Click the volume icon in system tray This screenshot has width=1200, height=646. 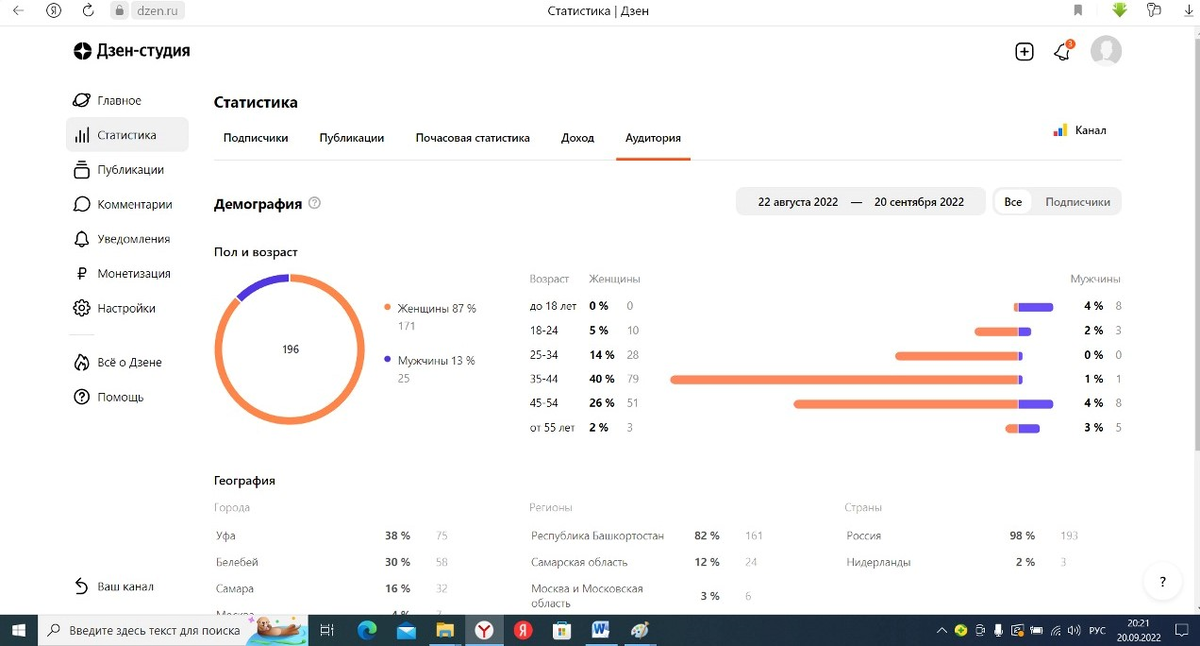point(1073,631)
